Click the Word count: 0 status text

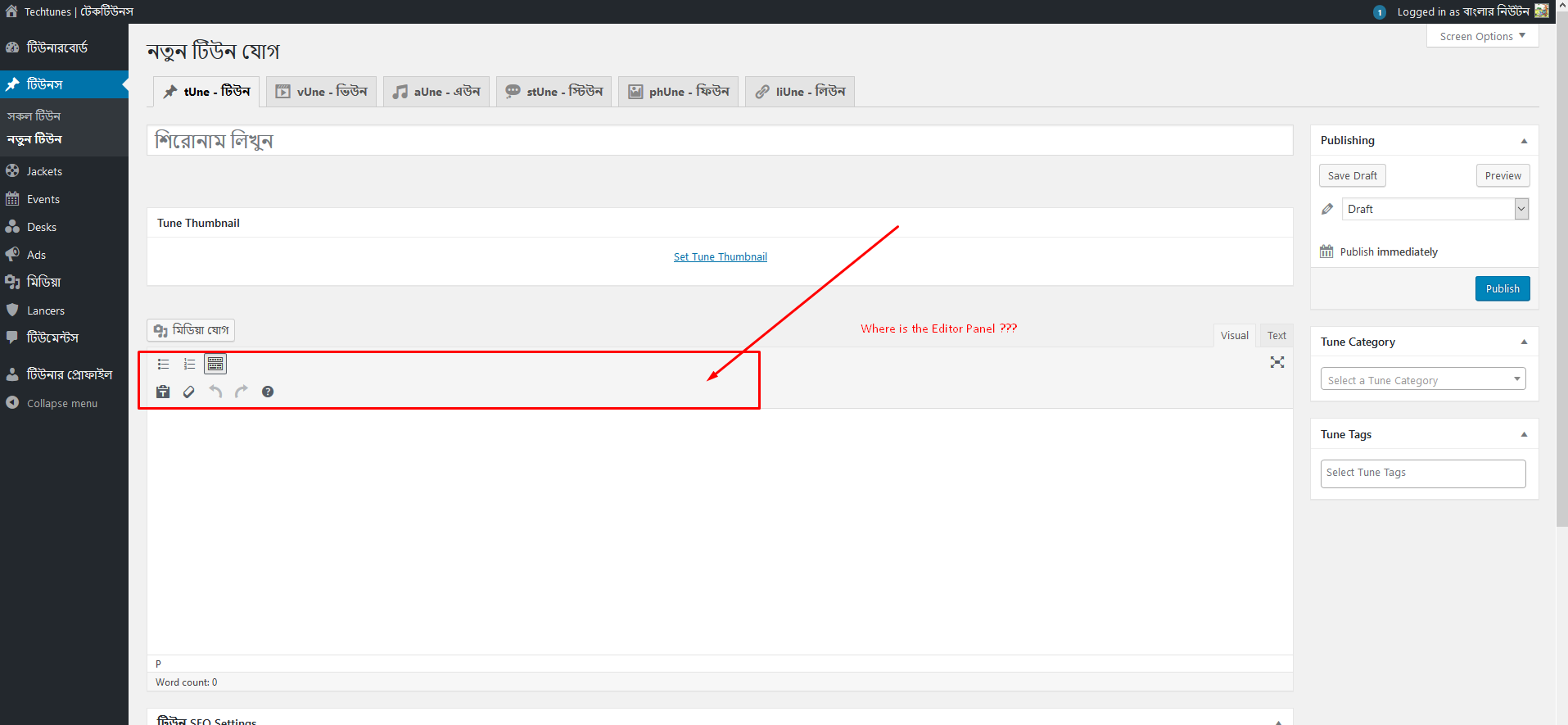coord(187,682)
